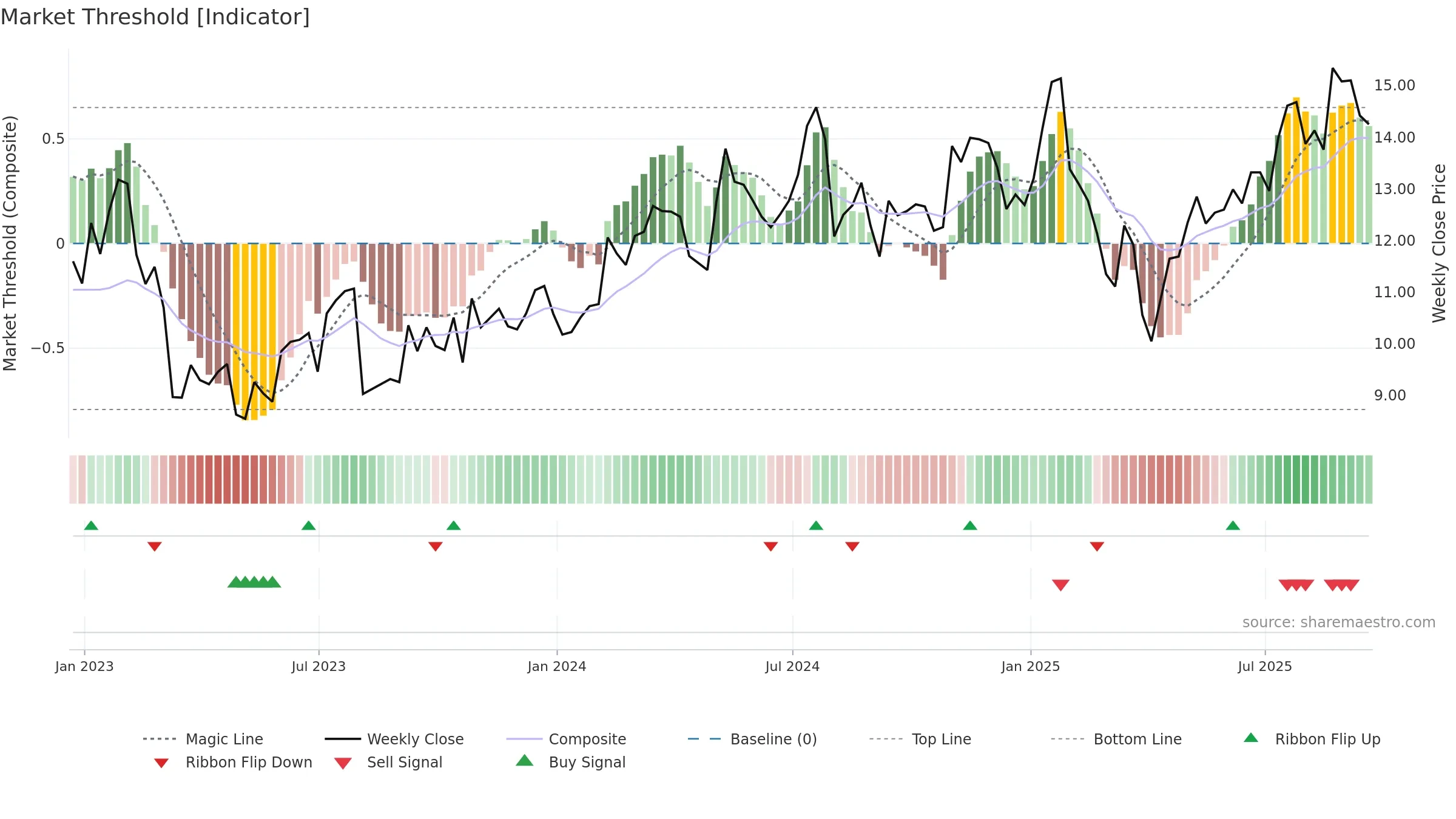The width and height of the screenshot is (1456, 819).
Task: Select the ribbon flip up marker near Nov 2024
Action: (970, 525)
